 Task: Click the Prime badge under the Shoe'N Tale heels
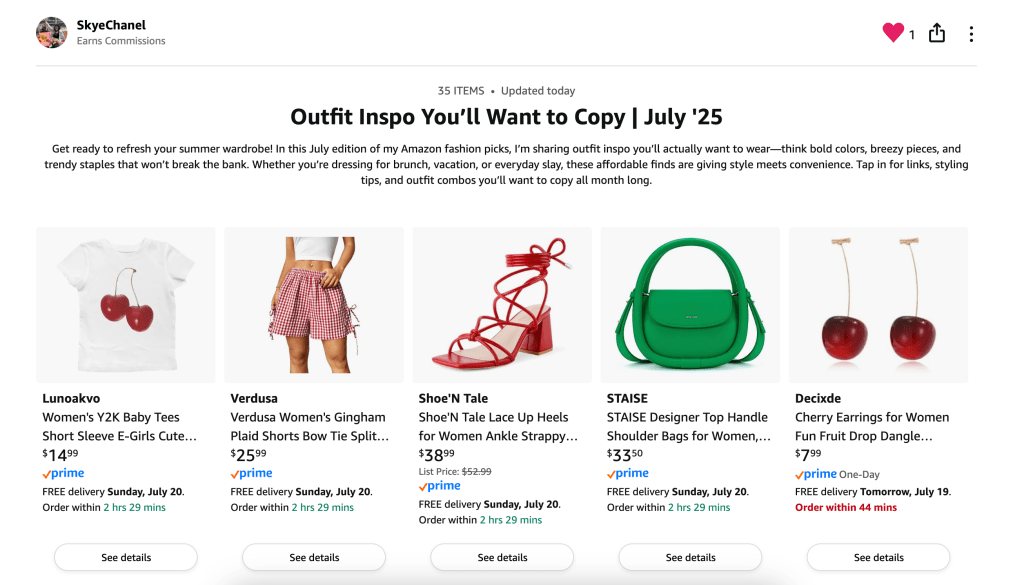click(439, 485)
